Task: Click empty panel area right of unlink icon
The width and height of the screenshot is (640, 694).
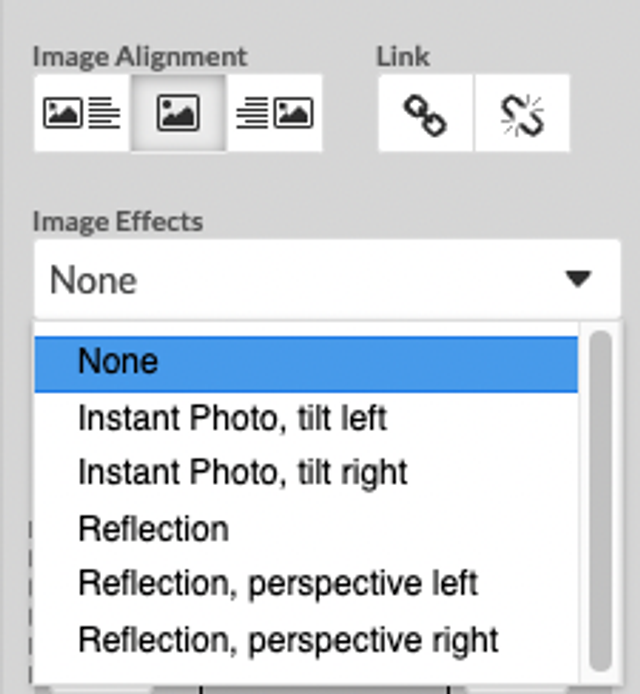Action: [604, 113]
